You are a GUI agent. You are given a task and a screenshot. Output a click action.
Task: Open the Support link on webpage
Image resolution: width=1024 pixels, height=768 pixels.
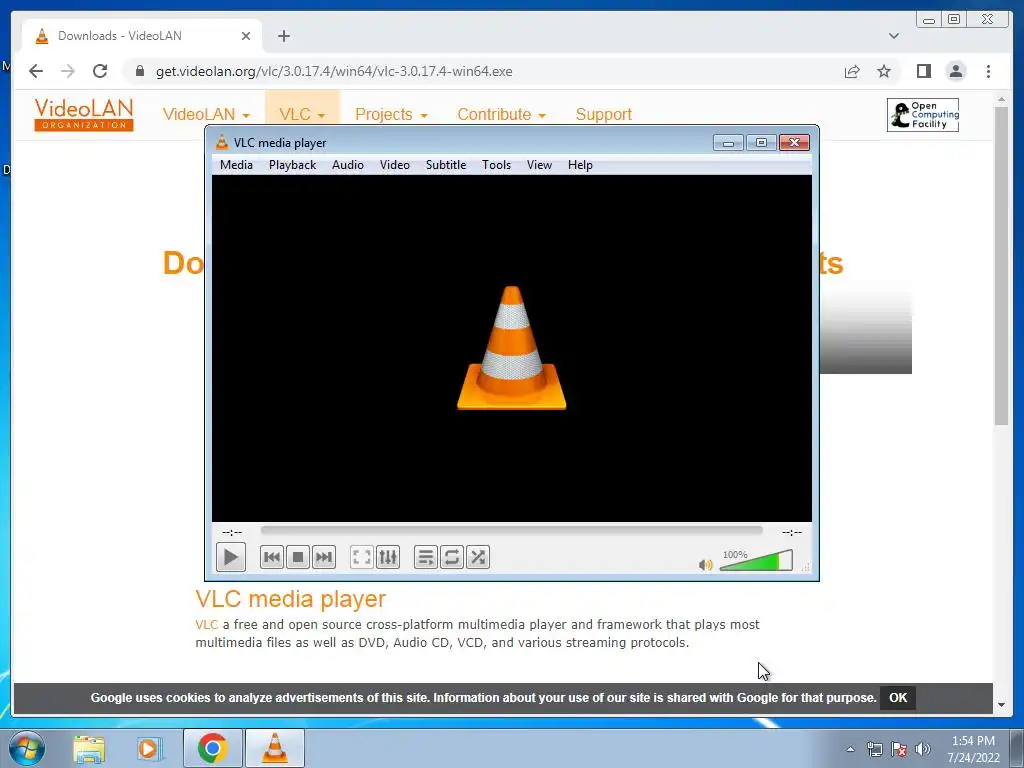click(603, 114)
